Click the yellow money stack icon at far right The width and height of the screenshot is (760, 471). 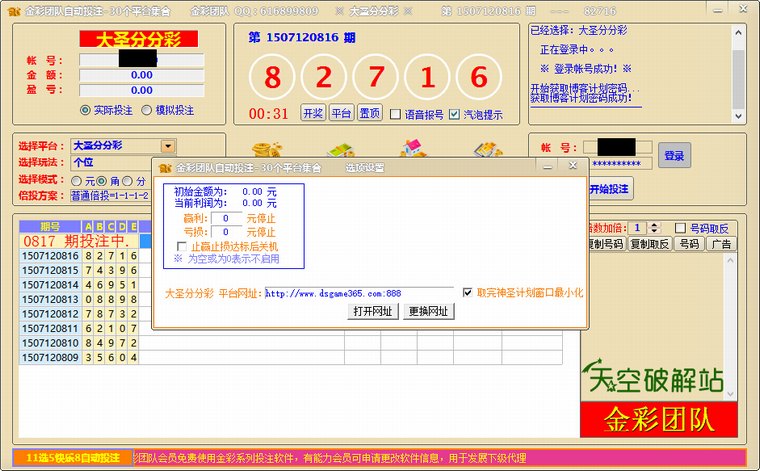[486, 148]
